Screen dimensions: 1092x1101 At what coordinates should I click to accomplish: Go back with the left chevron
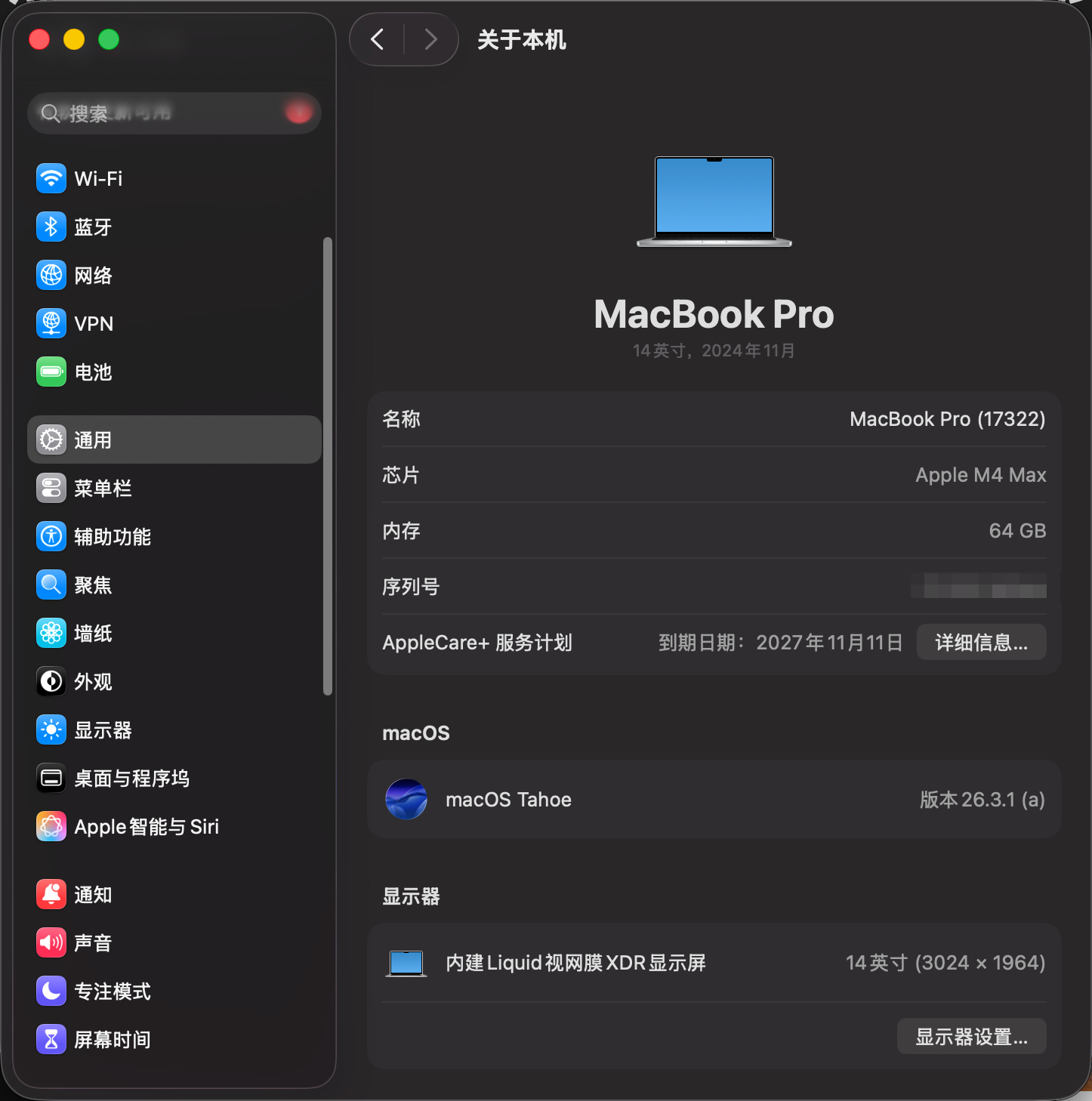(x=378, y=39)
